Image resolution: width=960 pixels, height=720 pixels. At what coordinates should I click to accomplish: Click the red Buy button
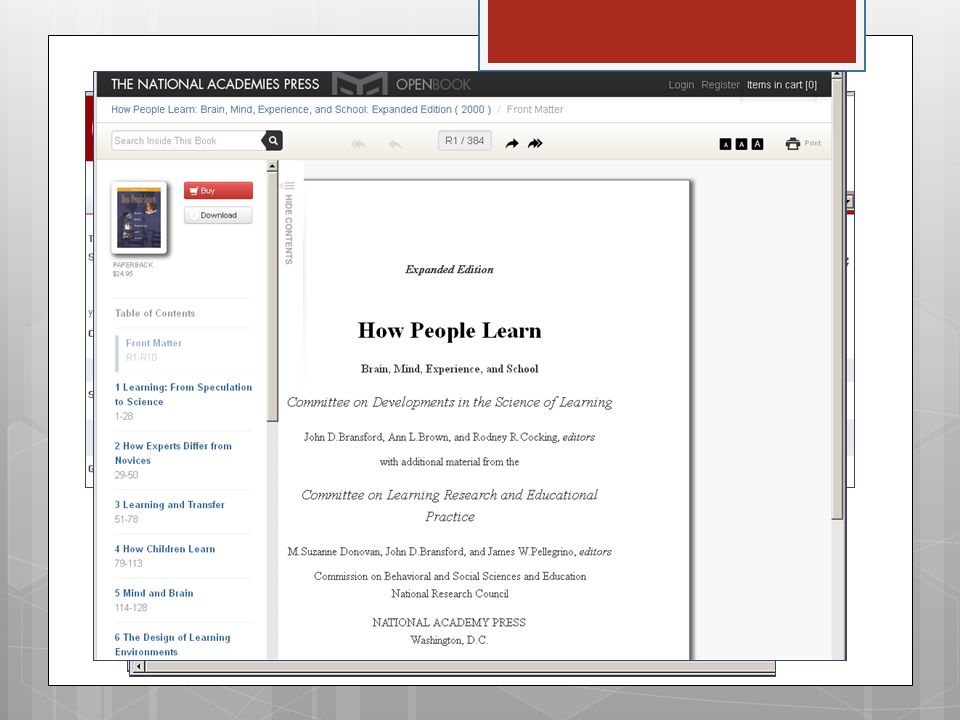point(218,190)
